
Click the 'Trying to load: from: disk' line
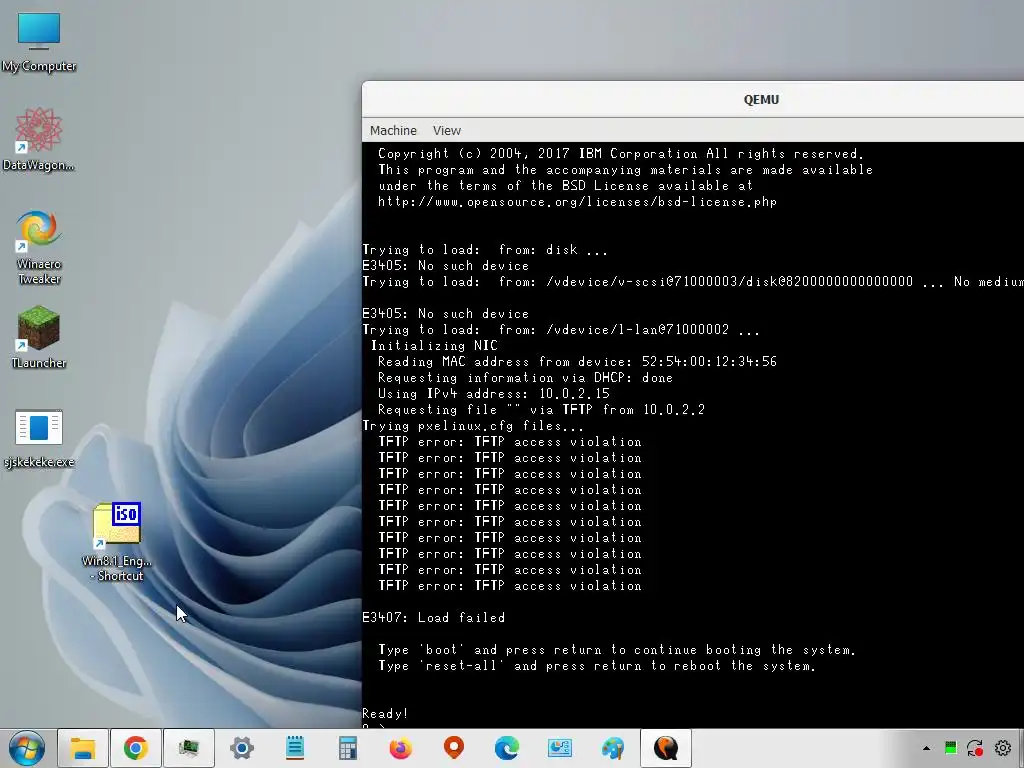pos(485,250)
